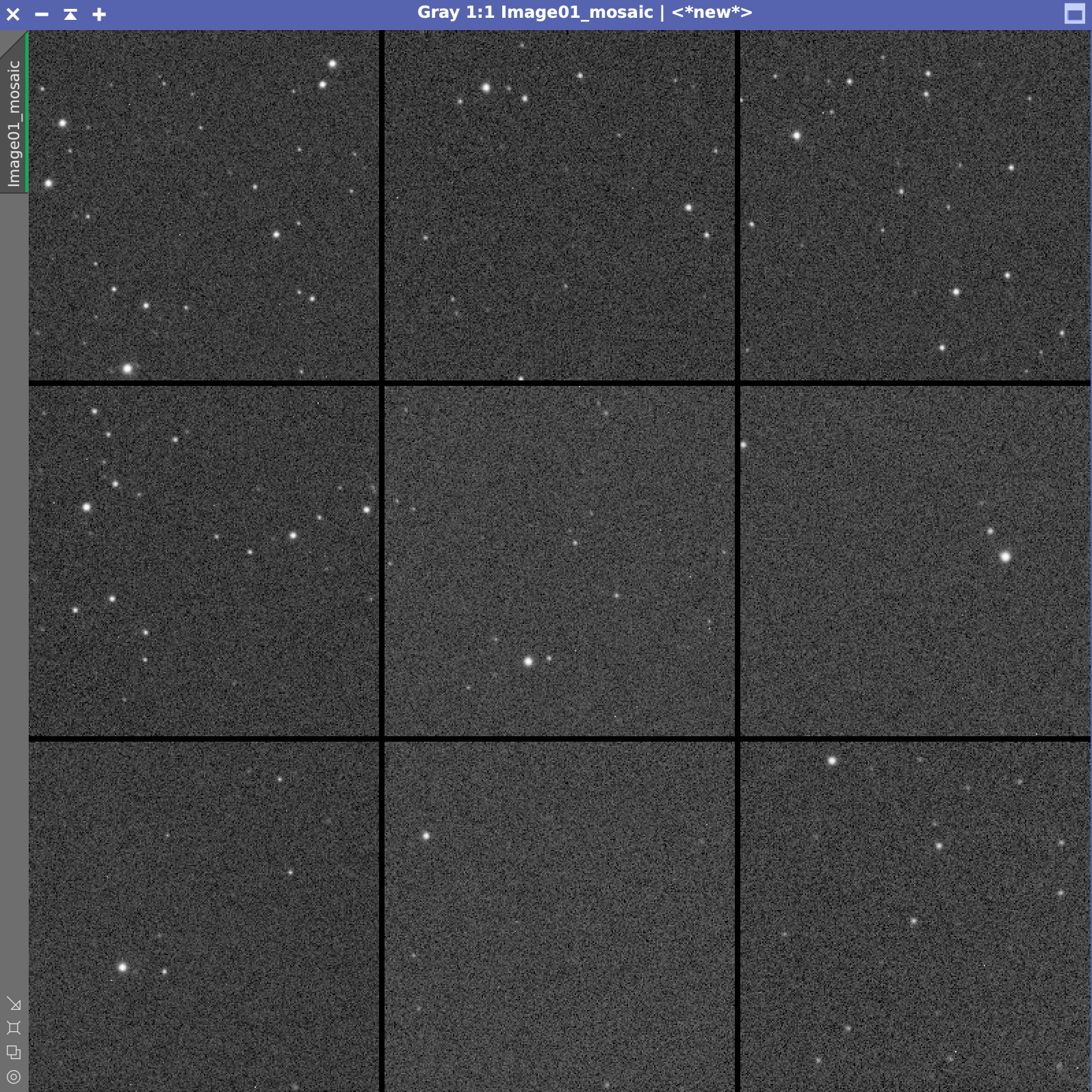Click the square with corner lines icon
1092x1092 pixels.
click(14, 1028)
